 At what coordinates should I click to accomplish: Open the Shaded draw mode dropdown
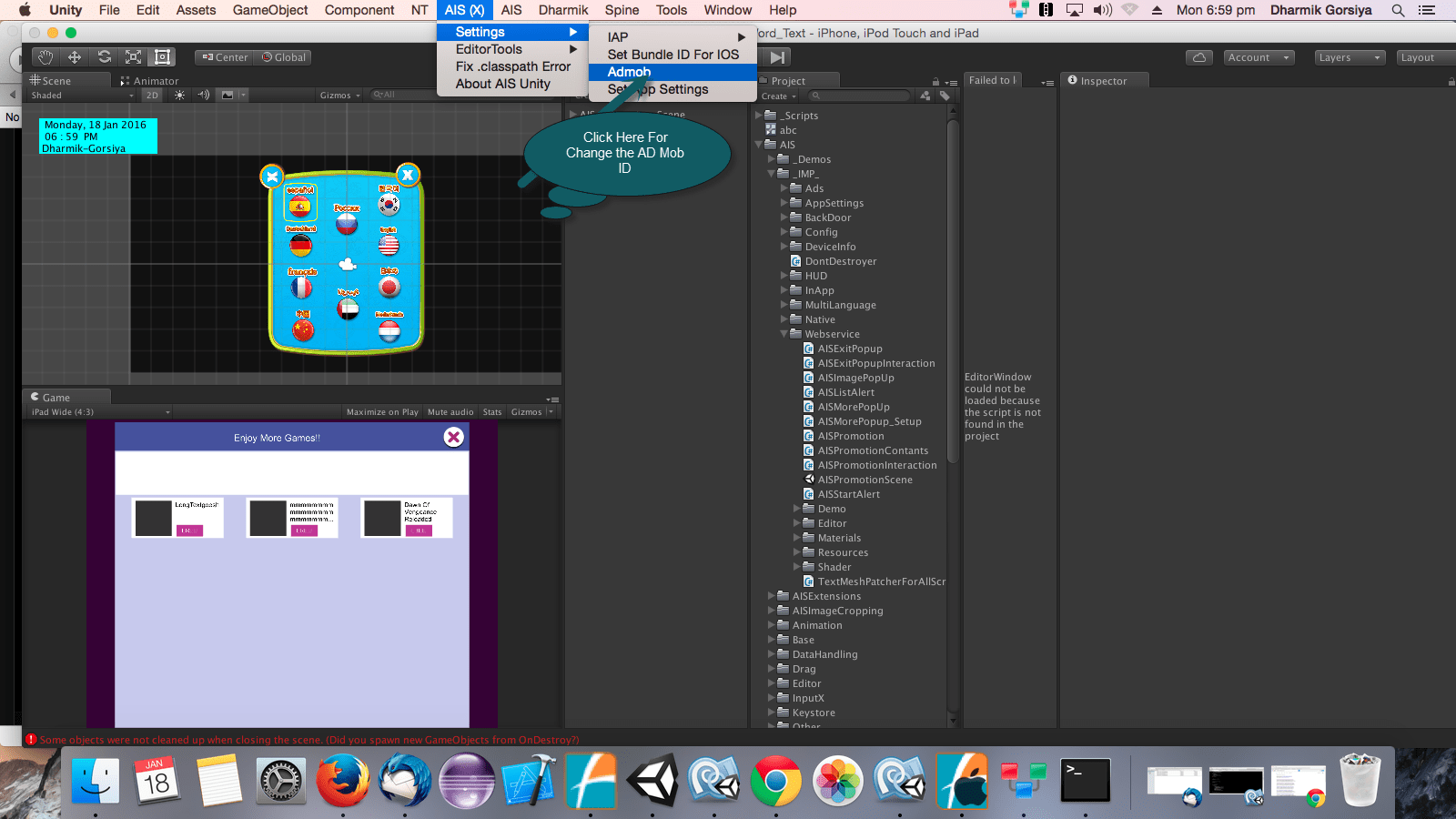(x=82, y=95)
